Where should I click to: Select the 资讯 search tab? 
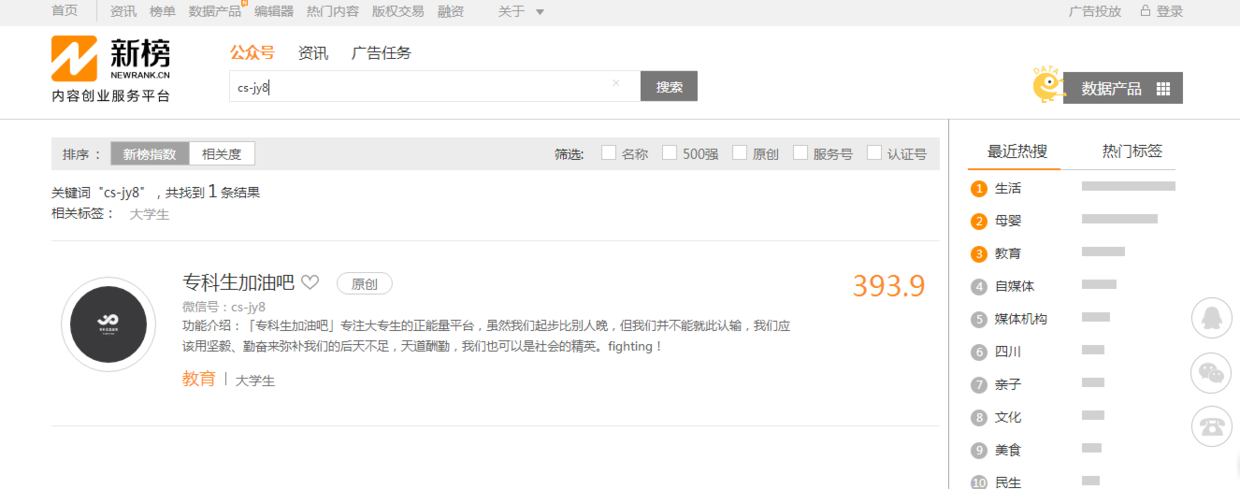(x=313, y=53)
